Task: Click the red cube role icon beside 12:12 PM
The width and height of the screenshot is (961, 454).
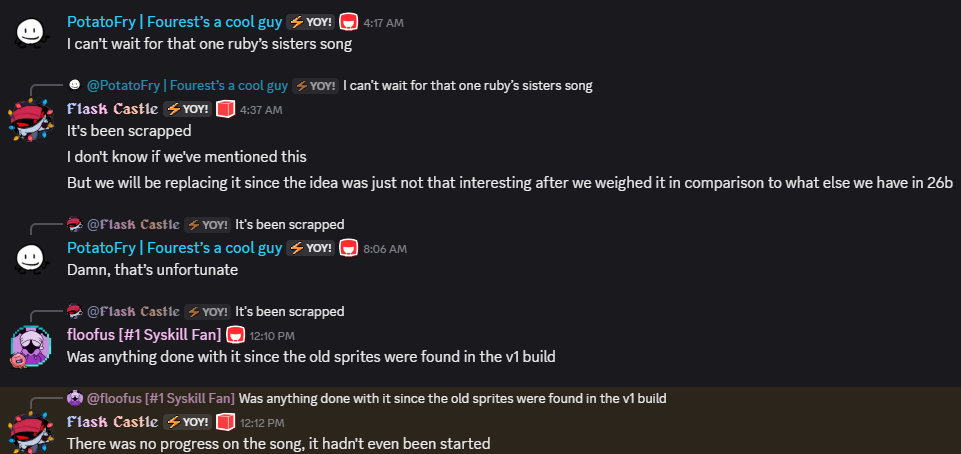Action: coord(226,421)
